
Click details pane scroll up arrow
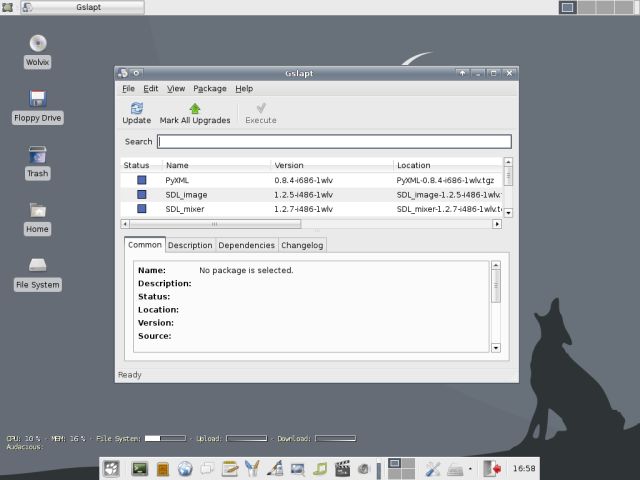(x=496, y=265)
